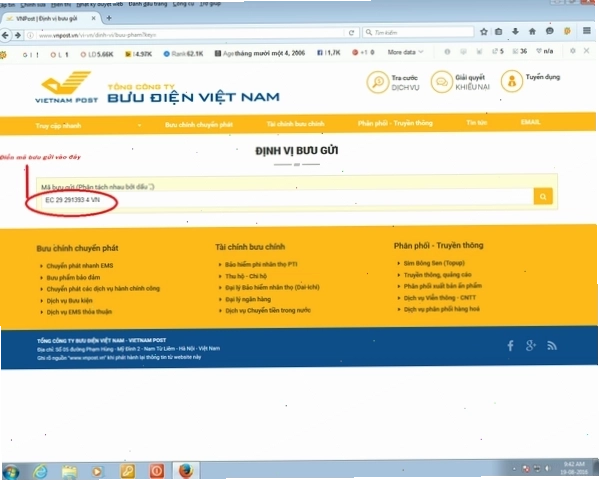The height and width of the screenshot is (481, 599).
Task: Close the SEO toolbar with X
Action: coord(586,50)
